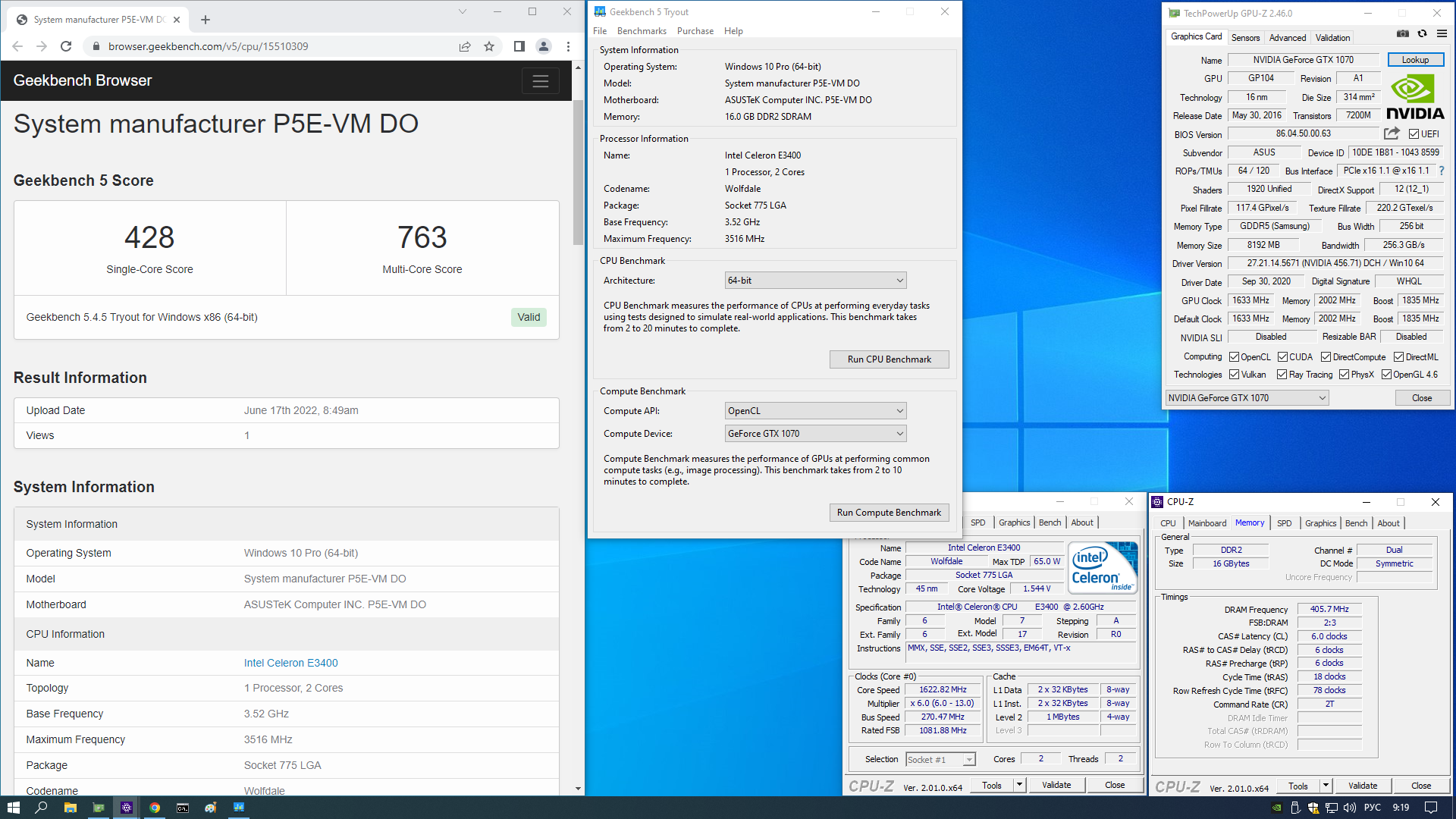Click the Command Prompt taskbar icon
This screenshot has width=1456, height=819.
(x=183, y=808)
